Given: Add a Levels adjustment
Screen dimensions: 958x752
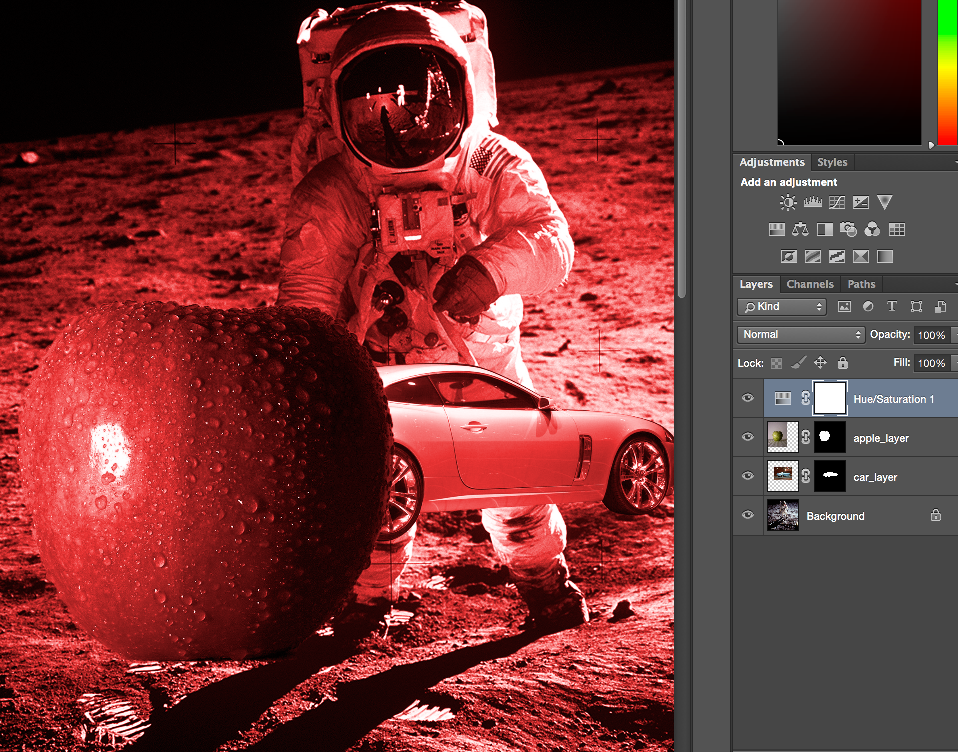Looking at the screenshot, I should 813,203.
